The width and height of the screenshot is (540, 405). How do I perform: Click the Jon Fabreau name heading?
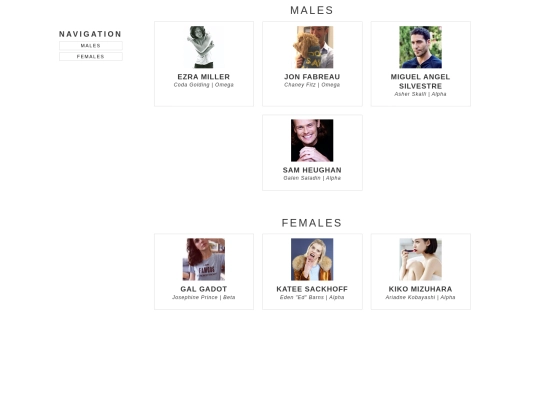coord(312,77)
